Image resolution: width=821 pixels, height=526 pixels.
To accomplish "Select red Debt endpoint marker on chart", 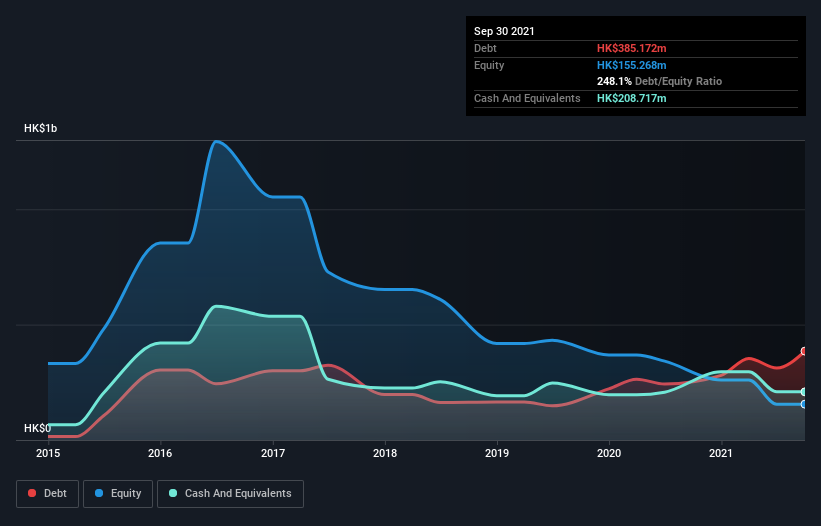I will point(804,351).
